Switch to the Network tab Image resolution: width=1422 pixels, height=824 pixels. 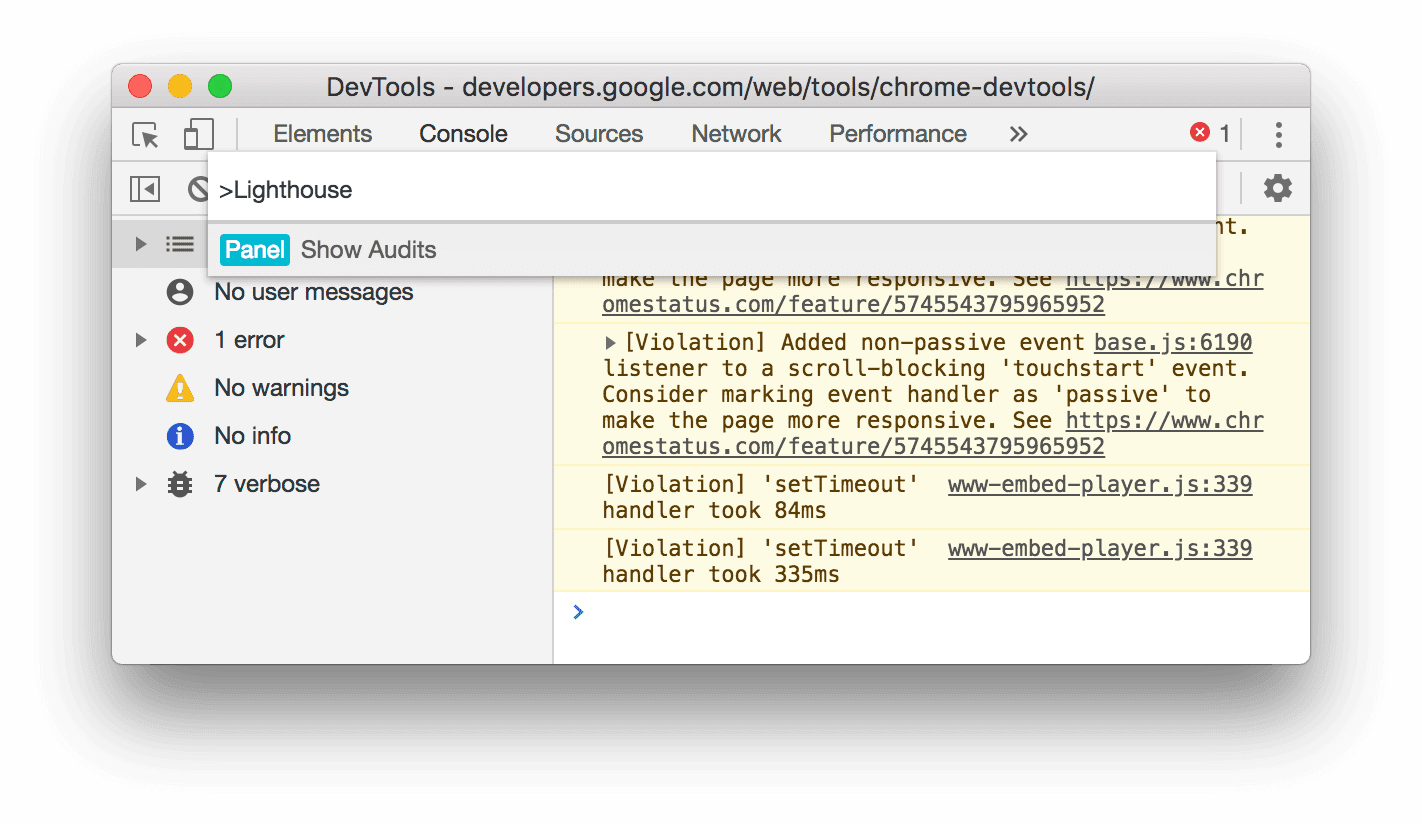point(735,133)
